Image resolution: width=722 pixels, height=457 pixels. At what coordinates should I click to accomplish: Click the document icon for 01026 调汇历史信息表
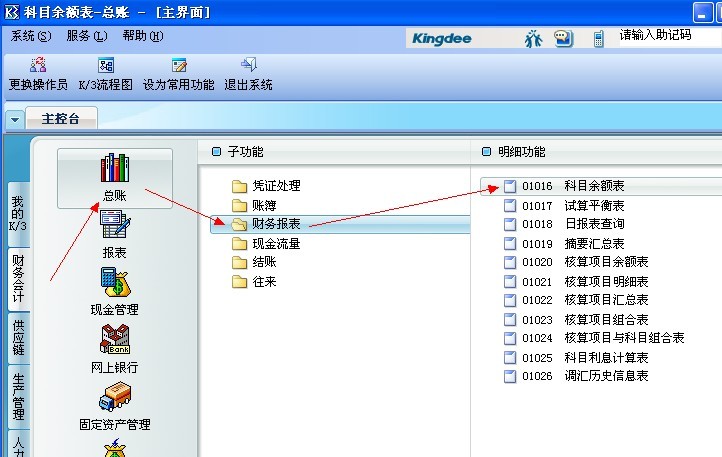[x=510, y=376]
